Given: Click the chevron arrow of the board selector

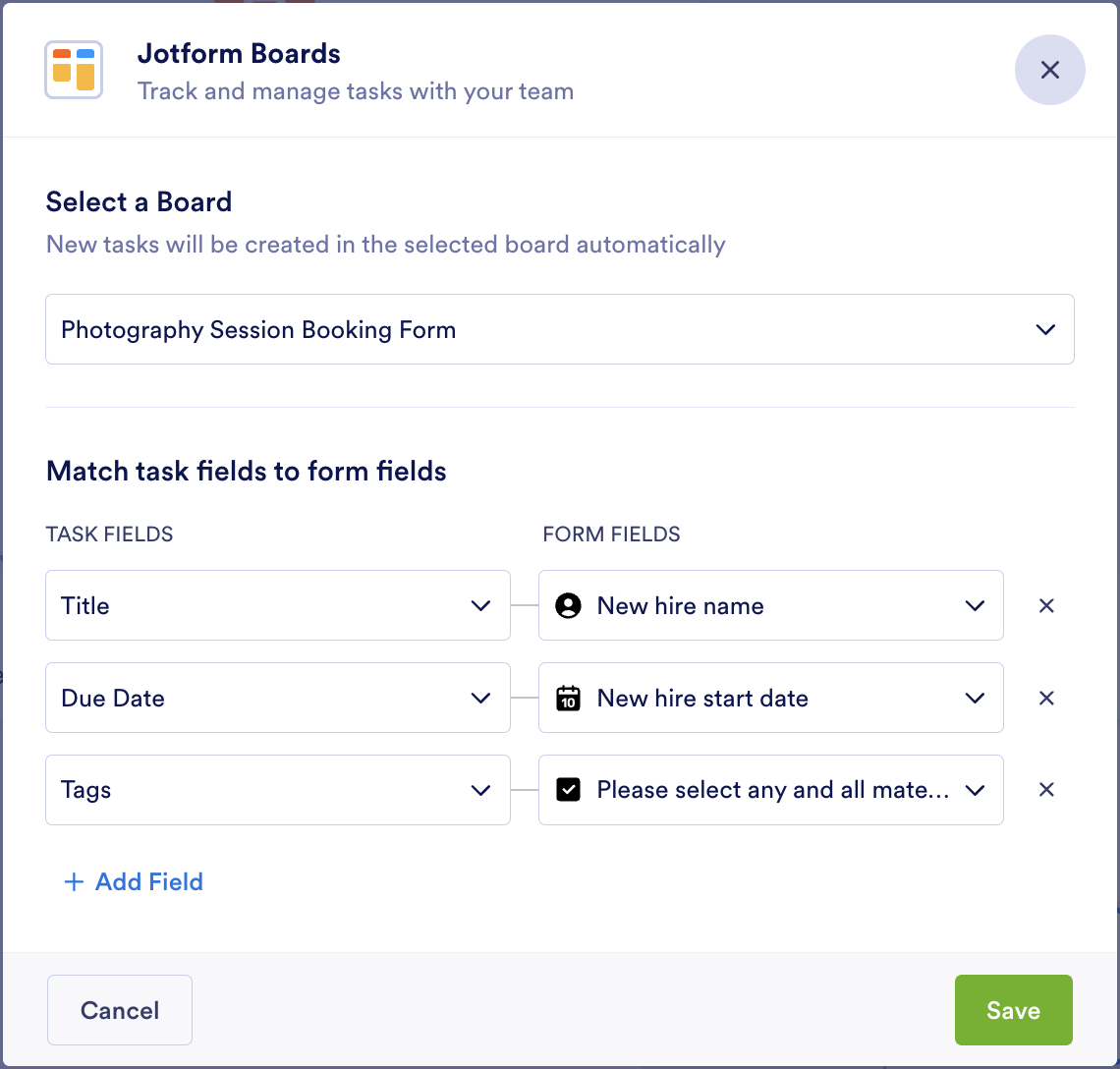Looking at the screenshot, I should pyautogui.click(x=1045, y=330).
